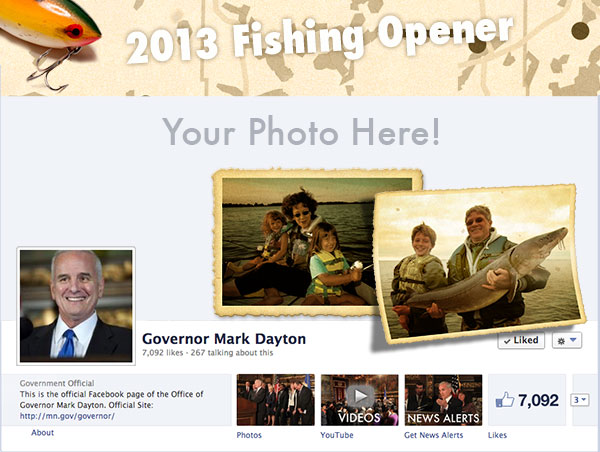Open the Photos tab label
The image size is (600, 452).
249,435
